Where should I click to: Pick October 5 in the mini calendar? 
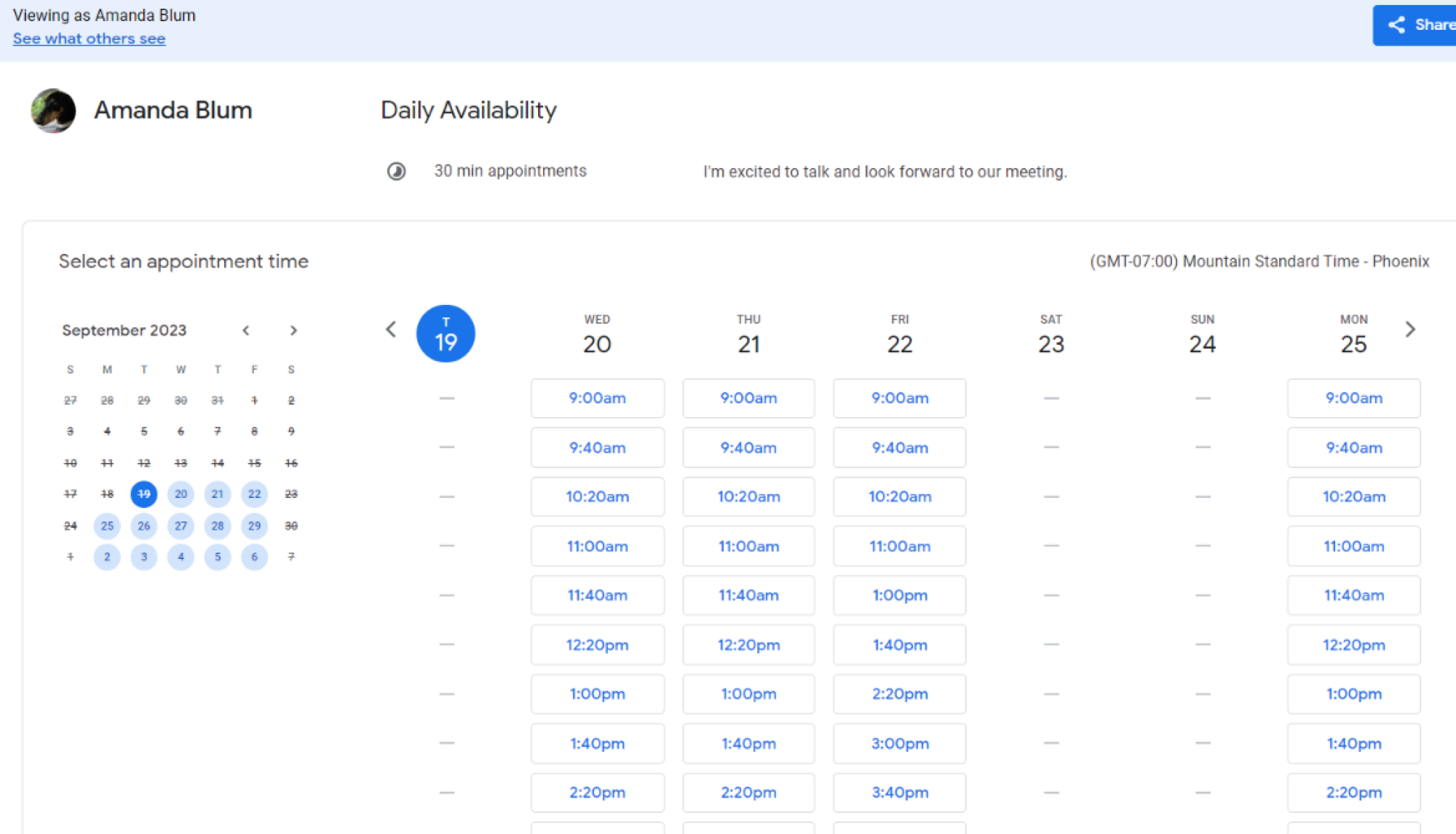pyautogui.click(x=218, y=557)
